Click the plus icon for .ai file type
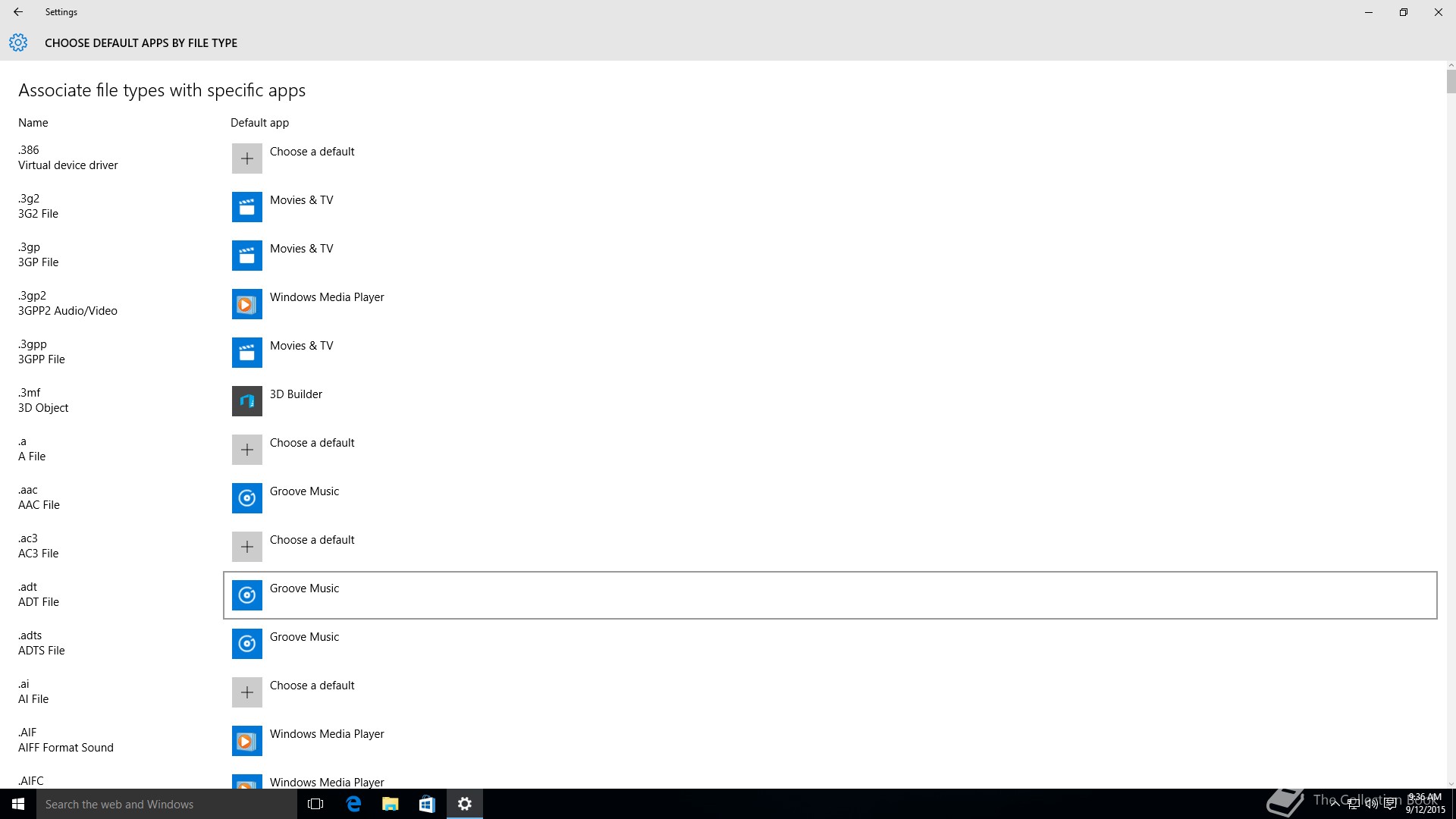Viewport: 1456px width, 819px height. [247, 692]
